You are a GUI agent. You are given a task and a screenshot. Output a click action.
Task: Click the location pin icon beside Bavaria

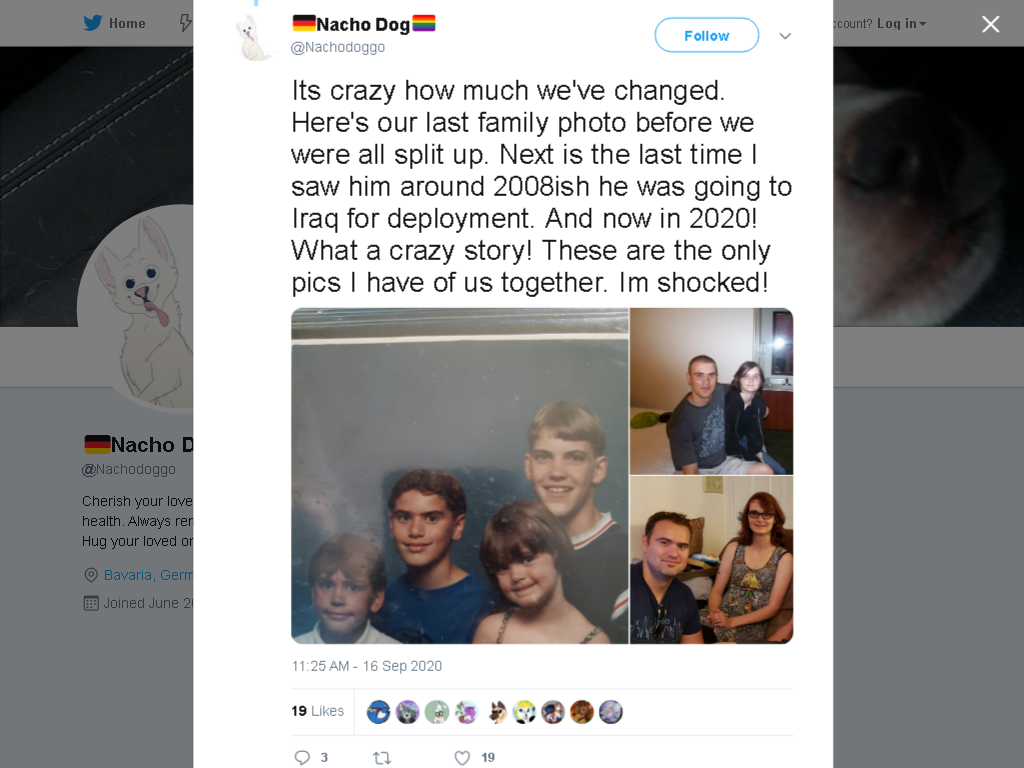[x=91, y=575]
